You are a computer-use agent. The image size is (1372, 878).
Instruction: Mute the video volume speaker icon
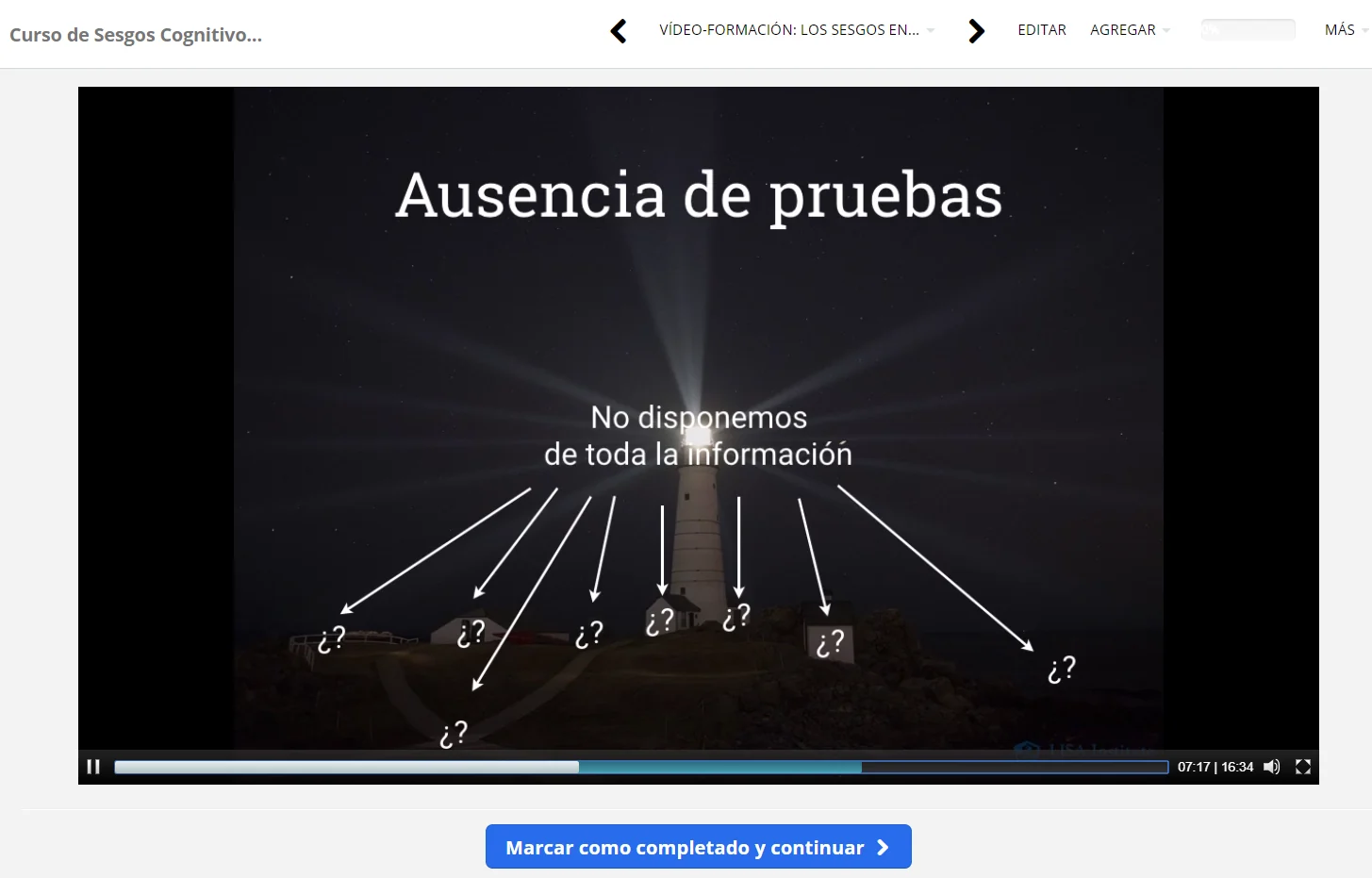pyautogui.click(x=1272, y=767)
